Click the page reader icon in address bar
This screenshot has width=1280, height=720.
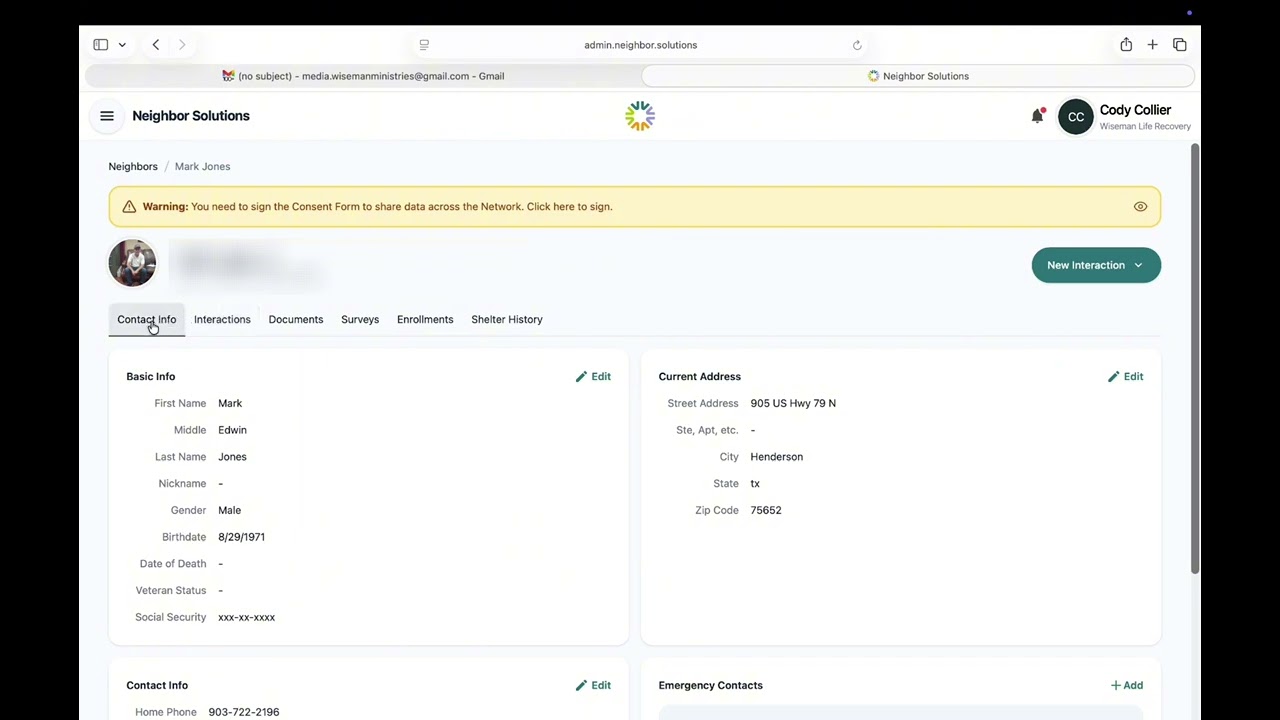(x=424, y=45)
